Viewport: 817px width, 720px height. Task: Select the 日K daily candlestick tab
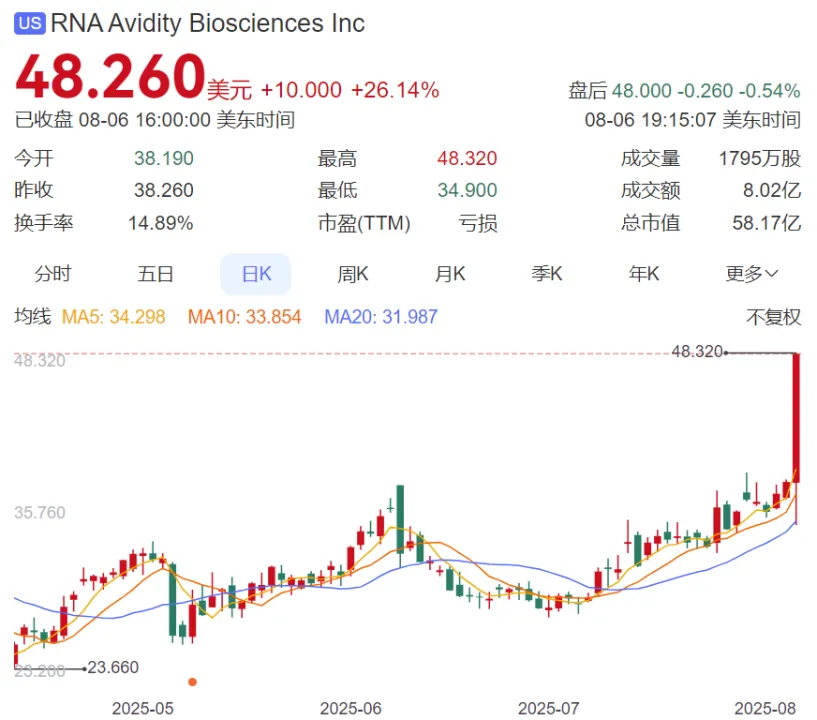click(x=255, y=274)
